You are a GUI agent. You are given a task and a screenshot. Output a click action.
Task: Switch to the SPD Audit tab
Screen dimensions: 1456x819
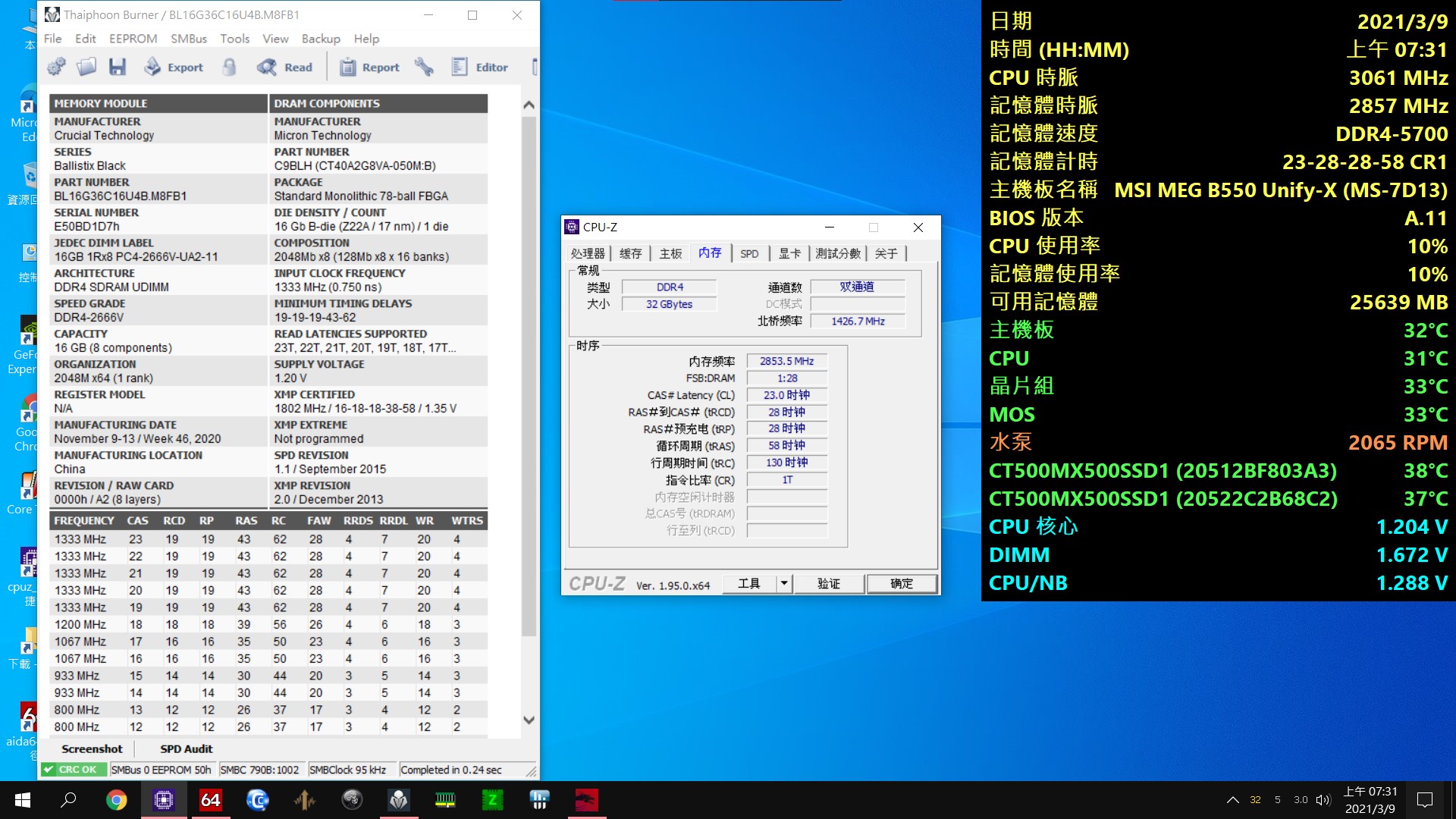[x=187, y=748]
